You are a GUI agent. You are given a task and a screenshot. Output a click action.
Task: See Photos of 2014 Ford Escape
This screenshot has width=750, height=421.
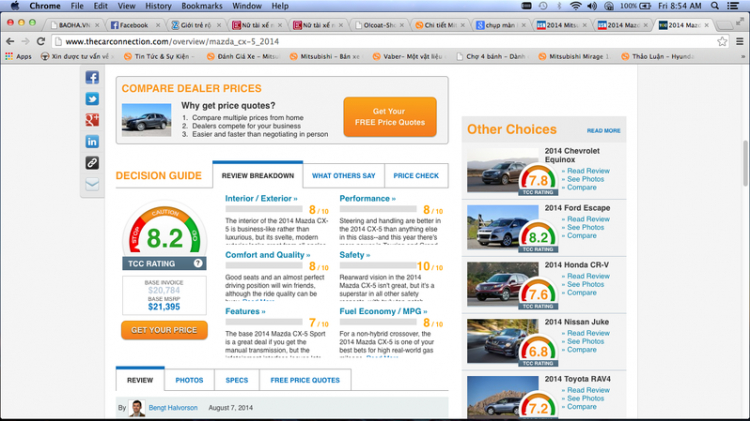point(585,227)
